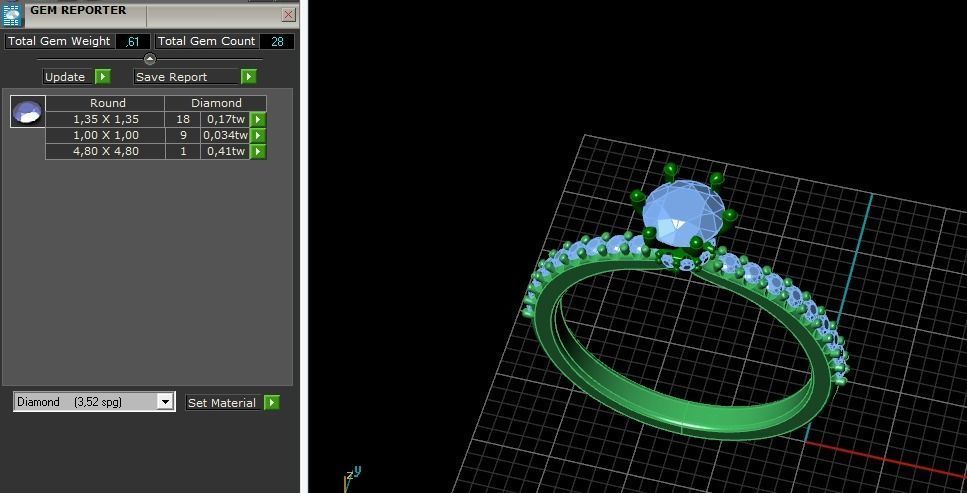Image resolution: width=967 pixels, height=493 pixels.
Task: Click the Update button label
Action: (68, 77)
